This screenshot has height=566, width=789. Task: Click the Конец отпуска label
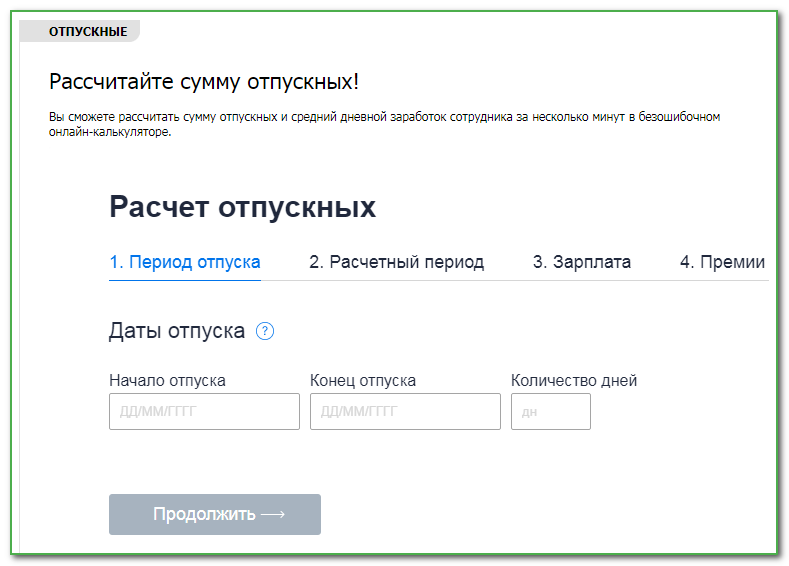click(363, 380)
